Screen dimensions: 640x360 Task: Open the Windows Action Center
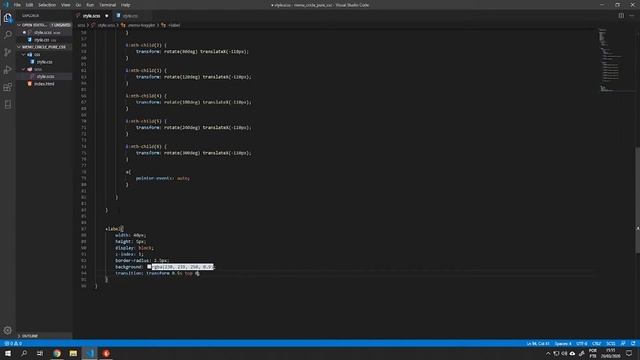pos(629,353)
